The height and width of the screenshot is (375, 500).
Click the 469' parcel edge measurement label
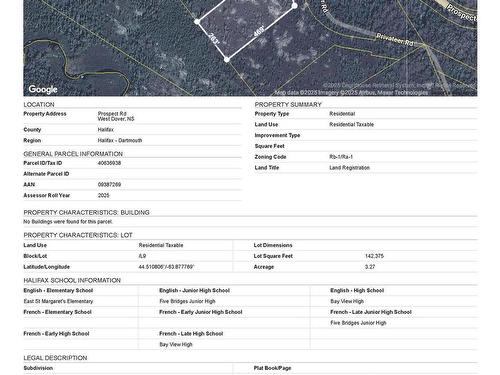tap(259, 31)
